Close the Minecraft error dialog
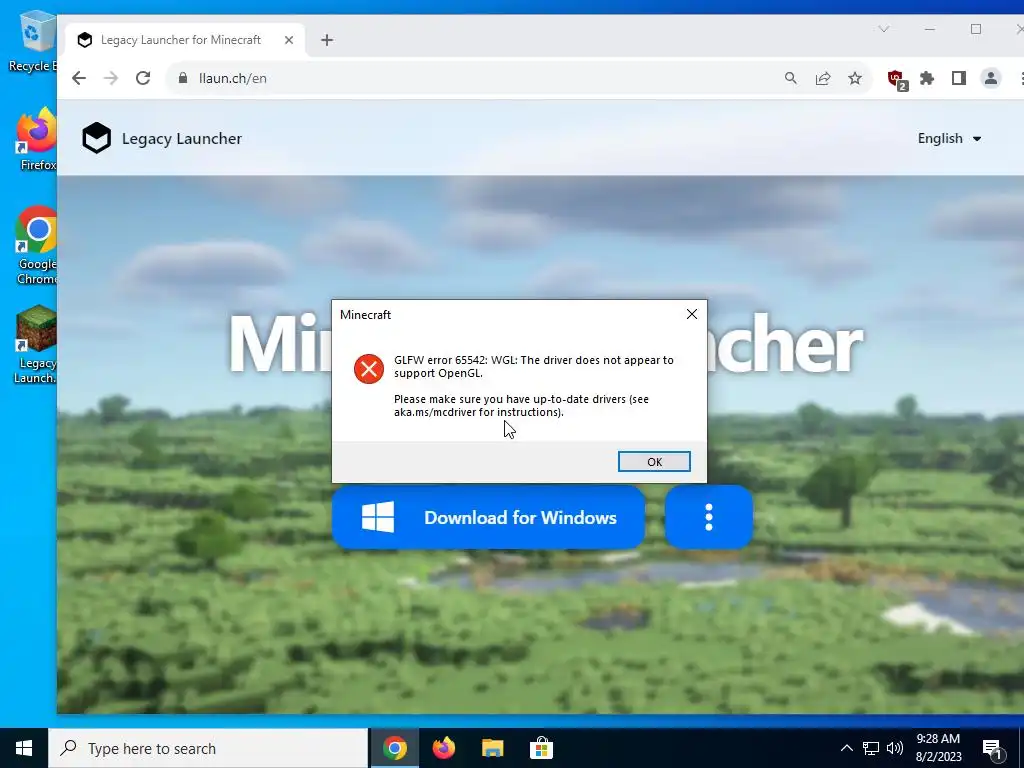1024x768 pixels. (x=692, y=314)
